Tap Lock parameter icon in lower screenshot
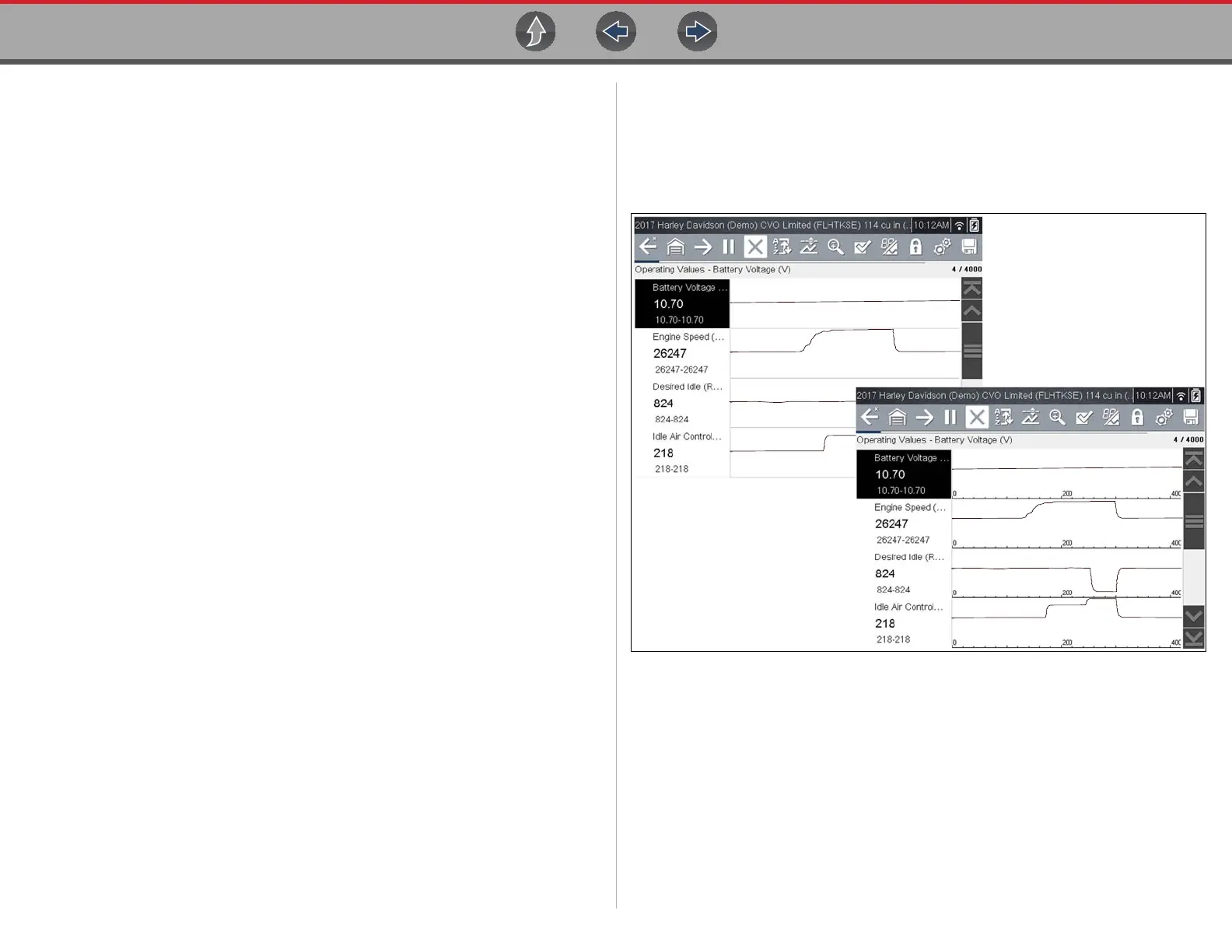The height and width of the screenshot is (952, 1232). tap(1137, 417)
